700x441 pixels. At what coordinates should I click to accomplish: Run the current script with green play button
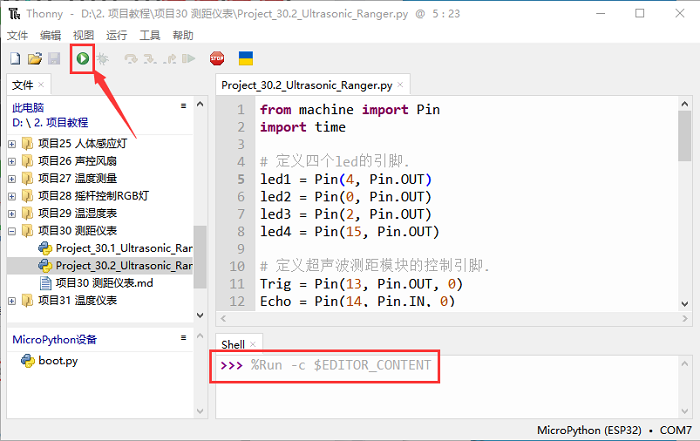tap(82, 59)
